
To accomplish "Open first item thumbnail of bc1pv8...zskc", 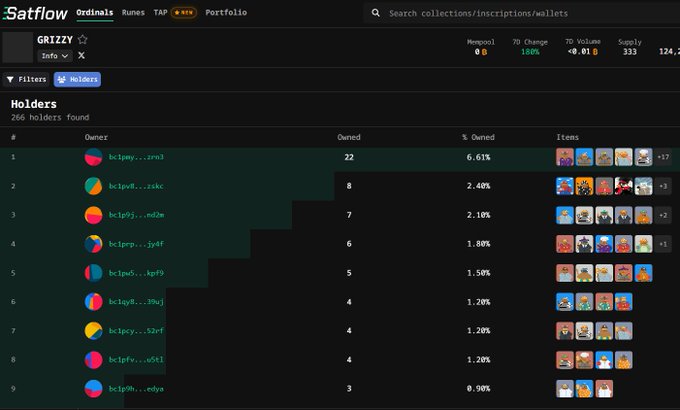I will 565,186.
